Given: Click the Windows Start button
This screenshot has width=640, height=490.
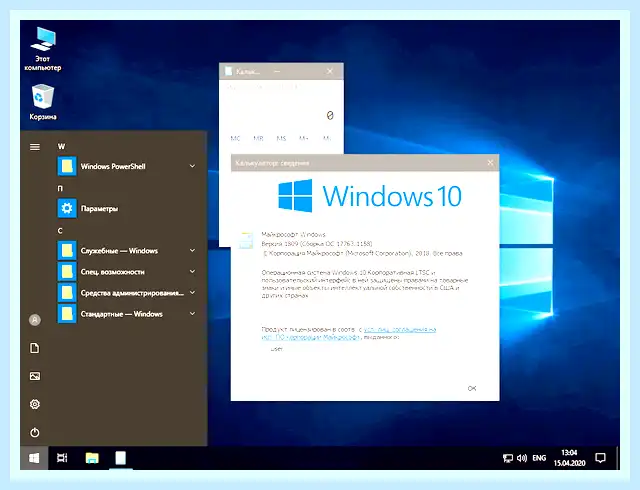Looking at the screenshot, I should 34,458.
